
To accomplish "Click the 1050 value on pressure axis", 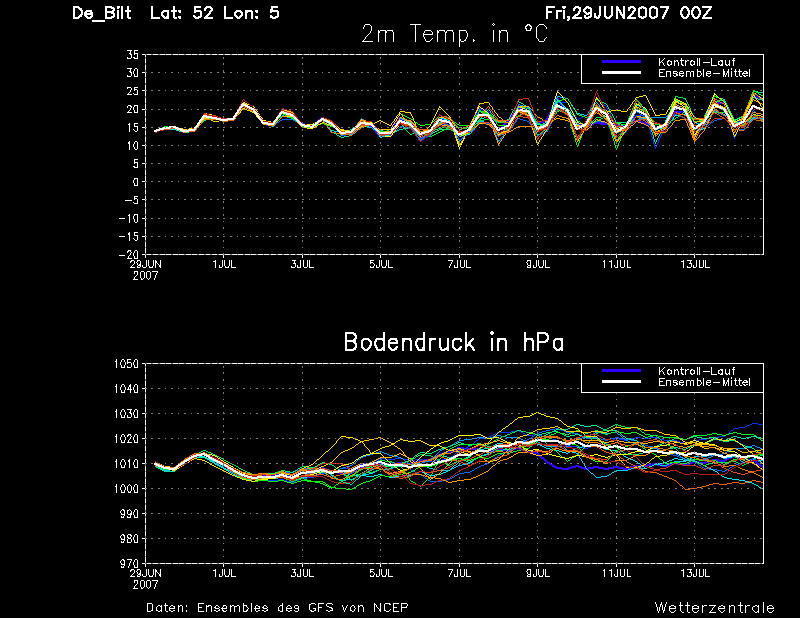I will (126, 364).
